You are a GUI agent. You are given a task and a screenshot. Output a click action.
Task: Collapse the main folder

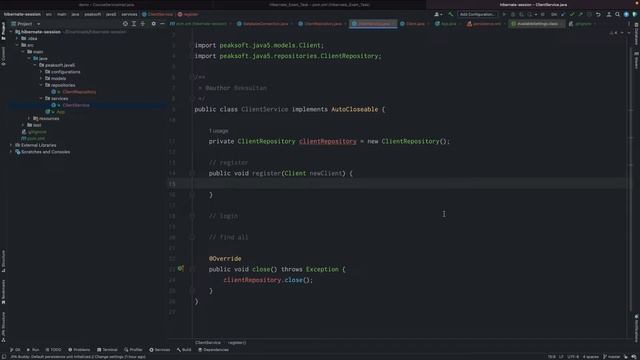(23, 52)
